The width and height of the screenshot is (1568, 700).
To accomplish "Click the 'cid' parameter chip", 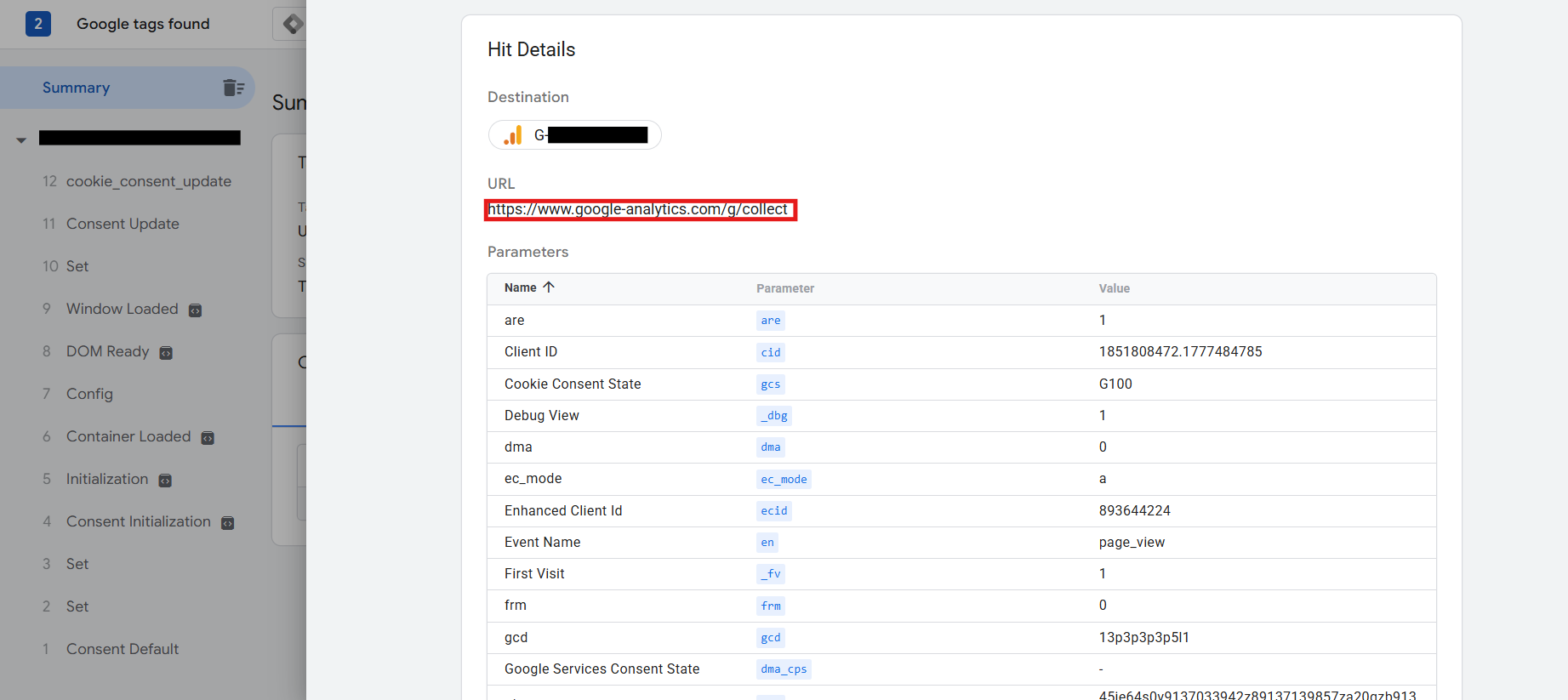I will click(771, 352).
